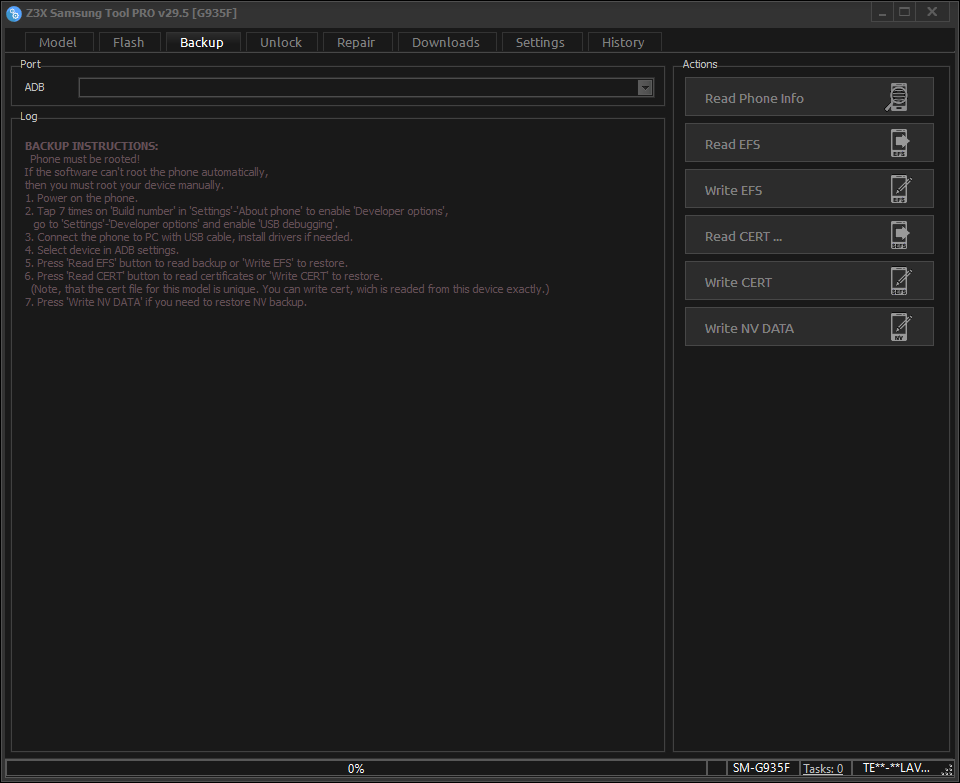Open the Flash tab
Viewport: 960px width, 783px height.
pyautogui.click(x=129, y=42)
